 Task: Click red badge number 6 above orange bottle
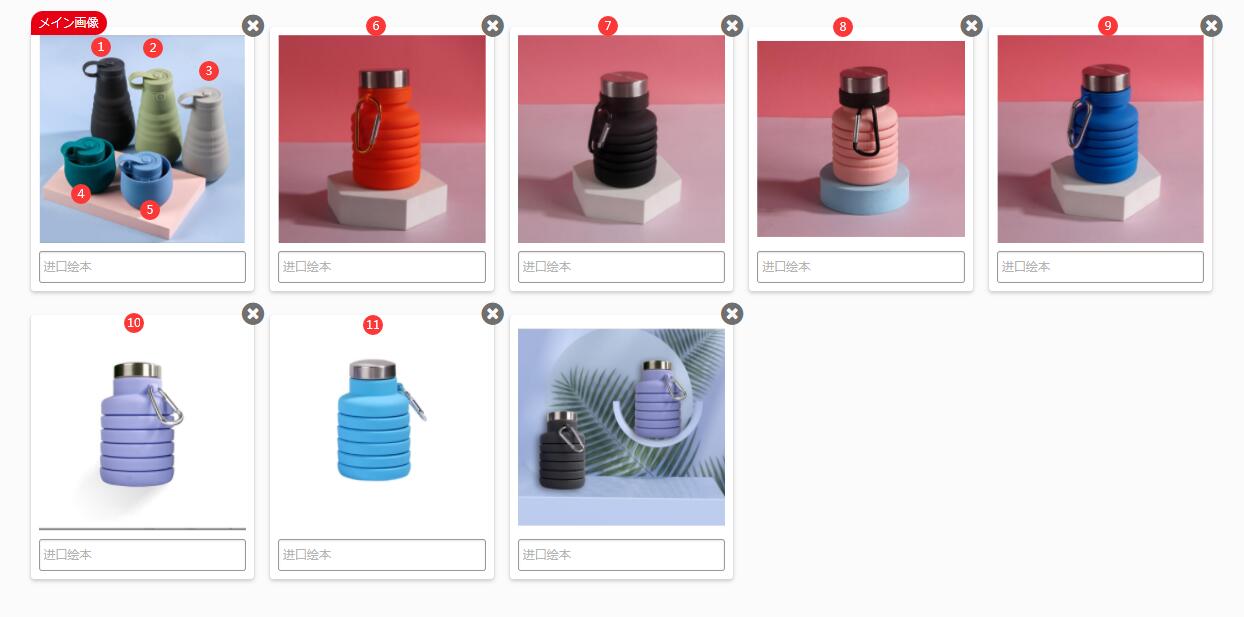[376, 26]
